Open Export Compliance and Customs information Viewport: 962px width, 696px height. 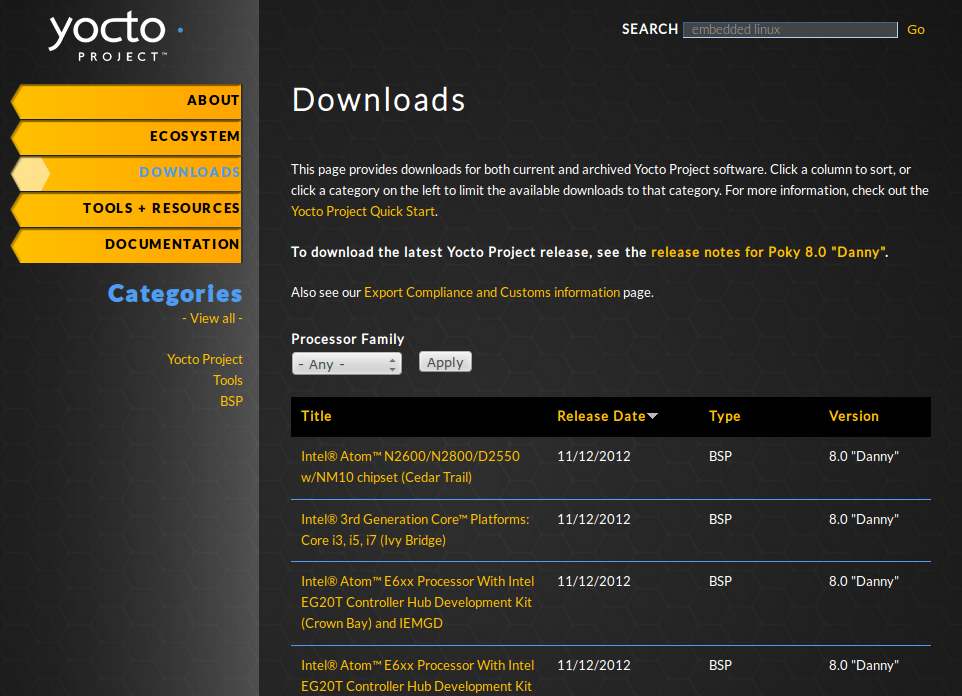(491, 292)
